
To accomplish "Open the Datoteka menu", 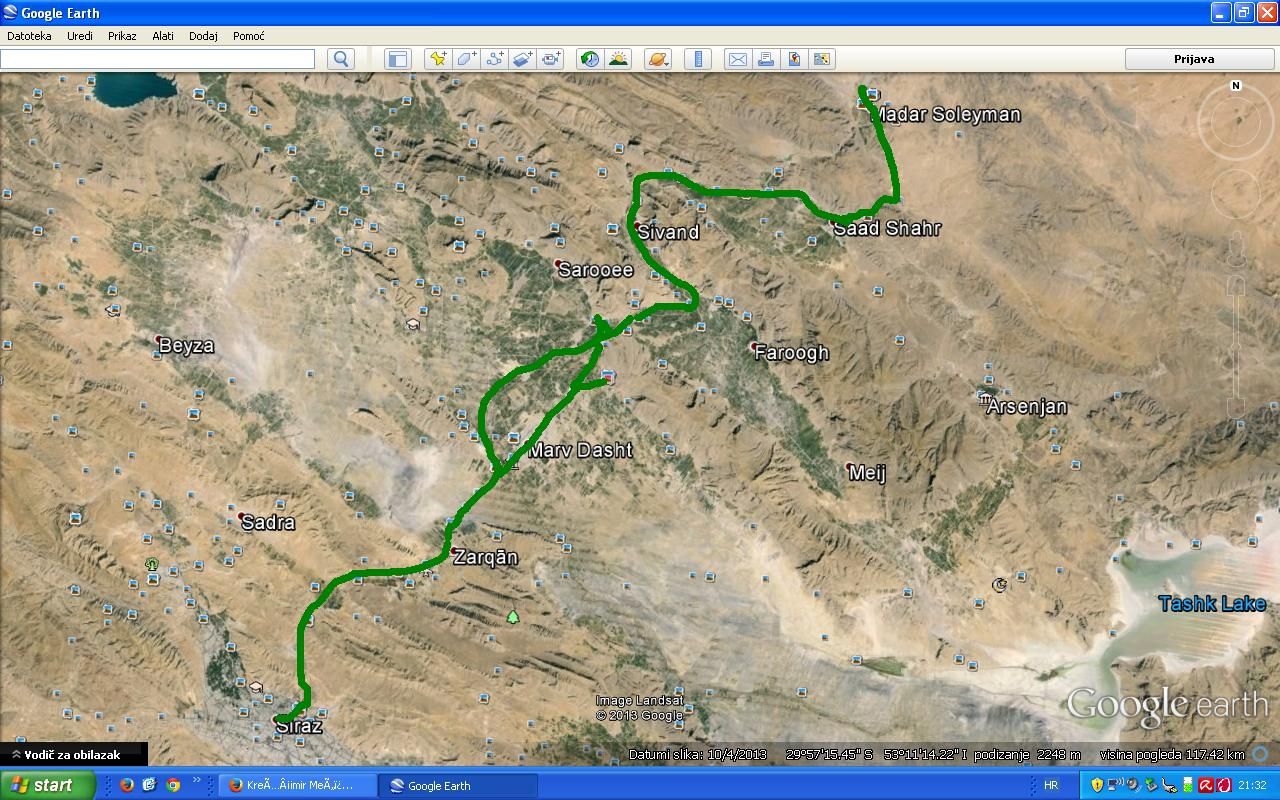I will pyautogui.click(x=29, y=36).
